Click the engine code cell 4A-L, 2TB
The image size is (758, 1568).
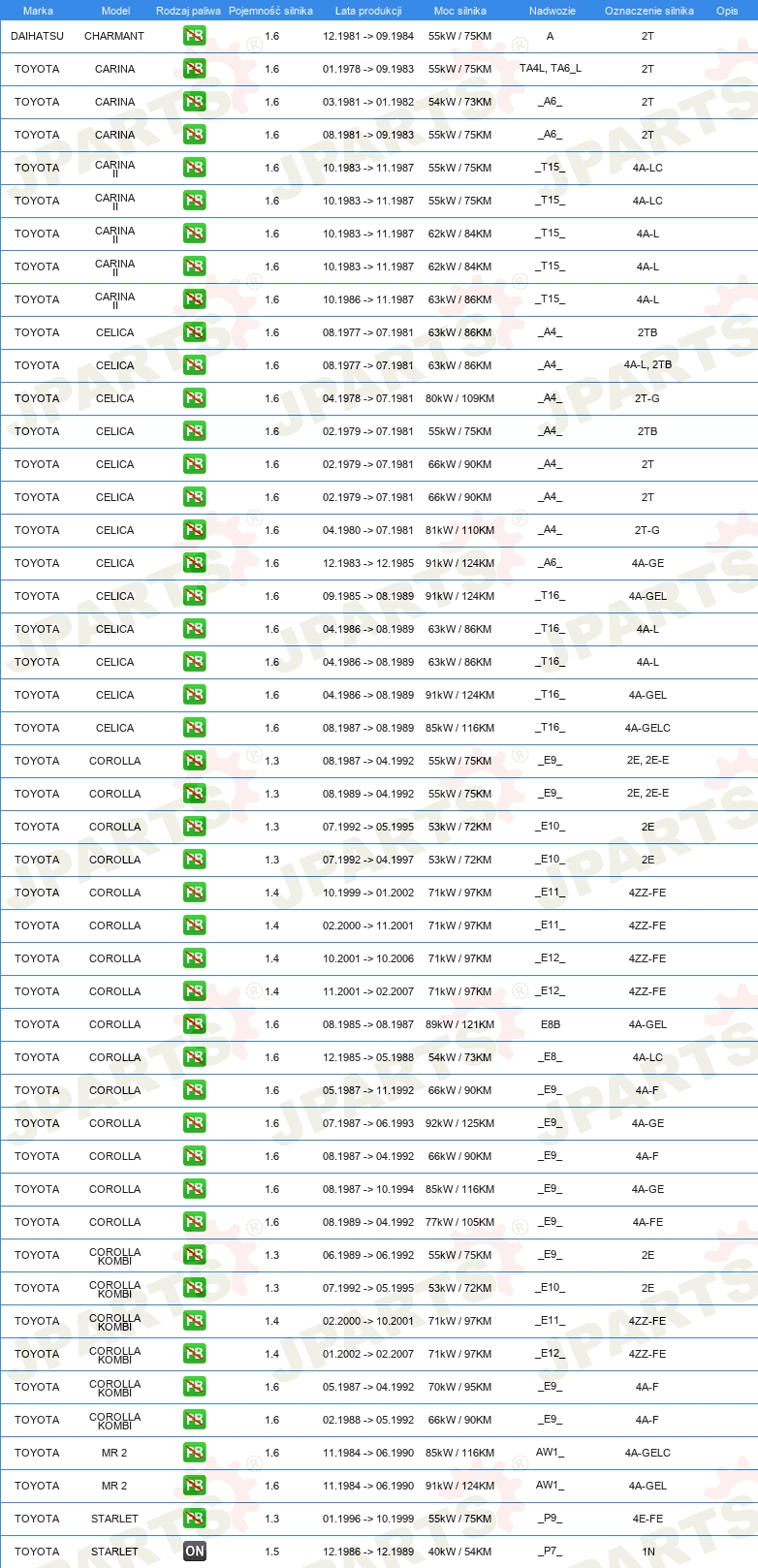coord(647,365)
